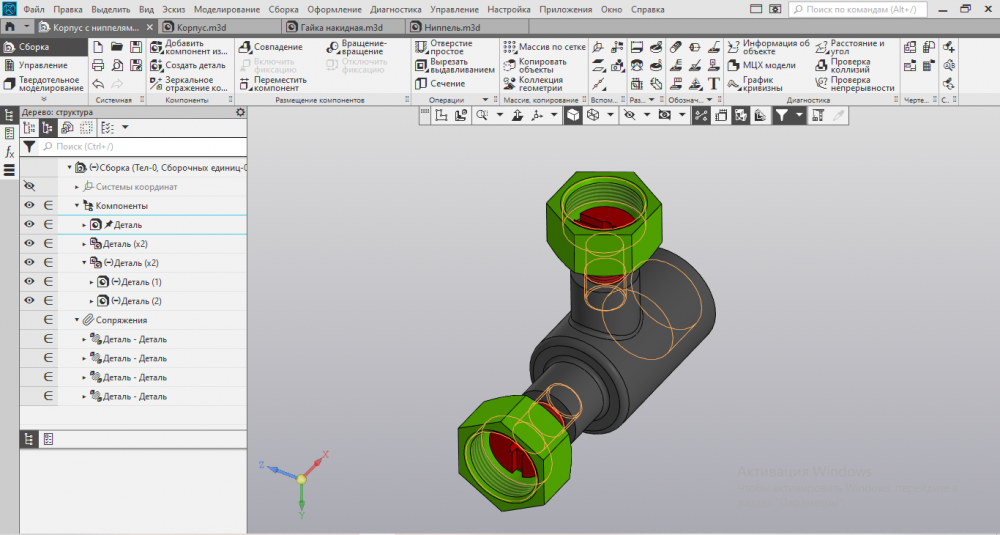Switch to the Гайка накидная.m3d tab
The width and height of the screenshot is (1000, 535).
pos(343,27)
